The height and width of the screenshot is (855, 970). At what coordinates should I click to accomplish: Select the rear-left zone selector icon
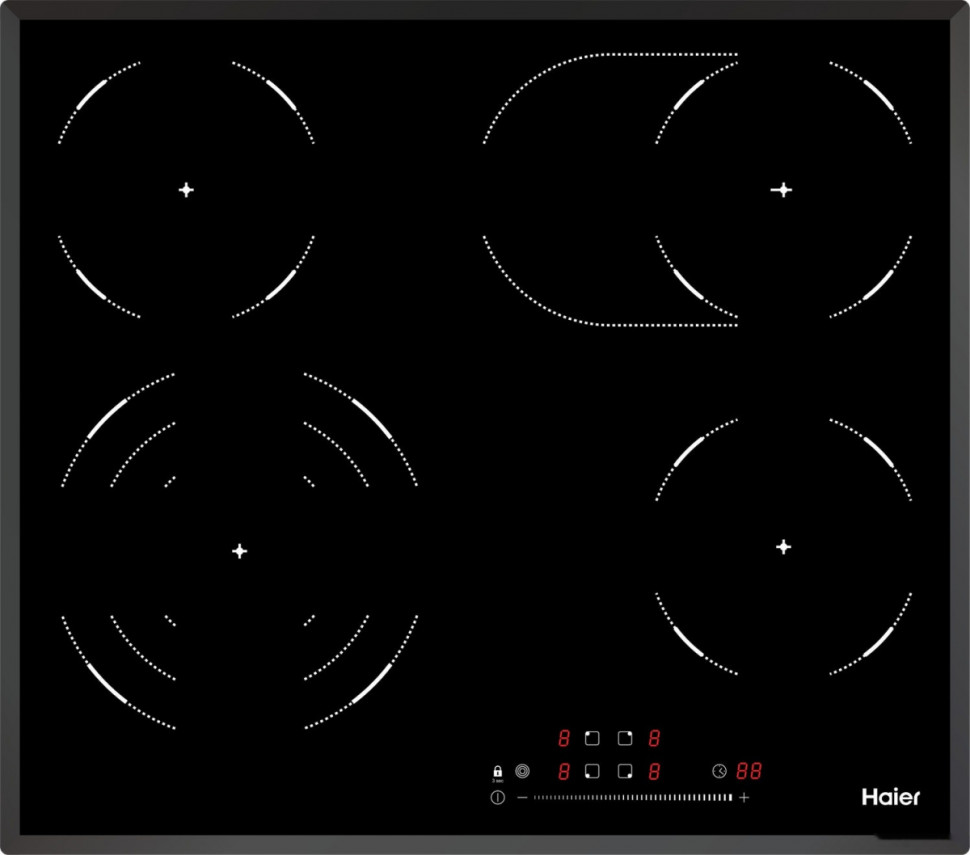[x=592, y=739]
